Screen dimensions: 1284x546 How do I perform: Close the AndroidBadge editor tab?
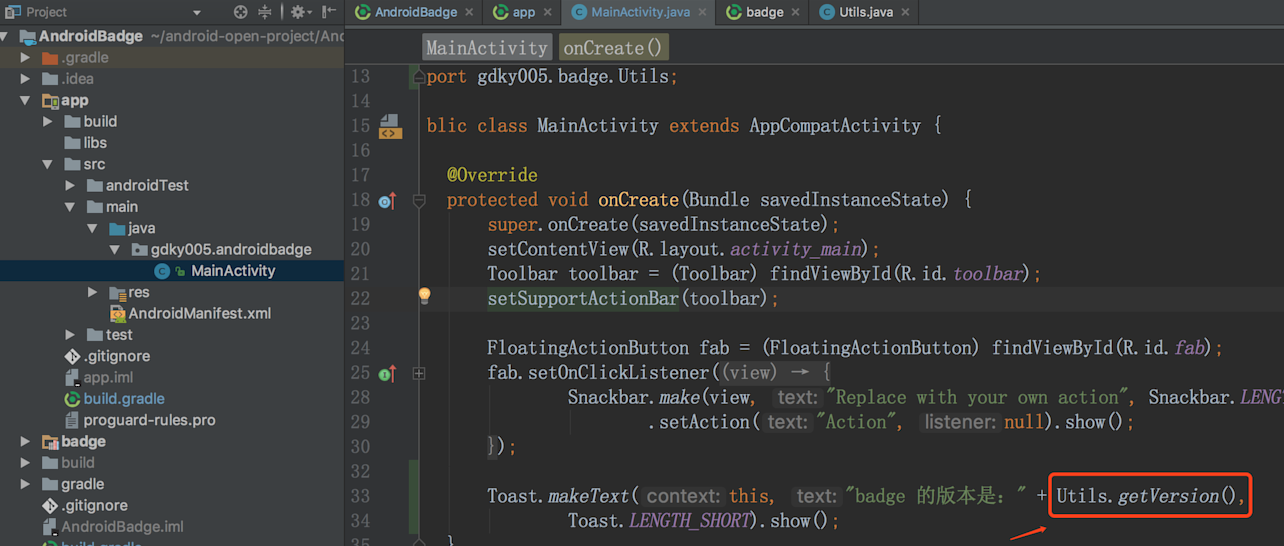[470, 12]
